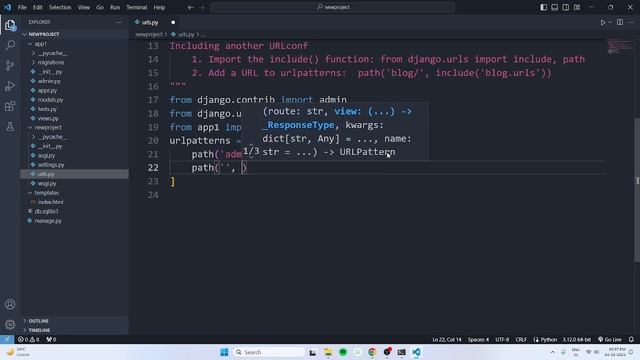This screenshot has height=360, width=640.
Task: Toggle the bottom panel layout icon
Action: coord(554,7)
